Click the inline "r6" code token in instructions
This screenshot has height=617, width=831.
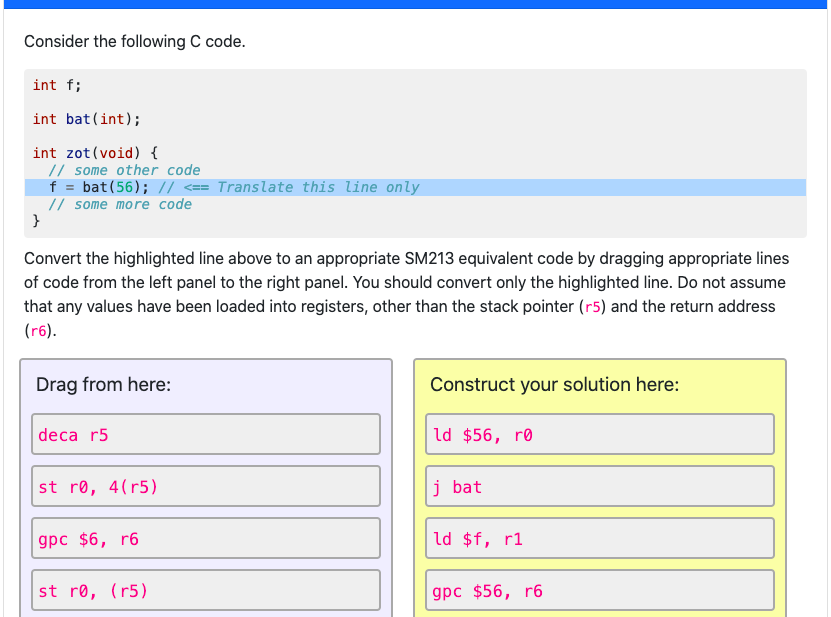[36, 330]
